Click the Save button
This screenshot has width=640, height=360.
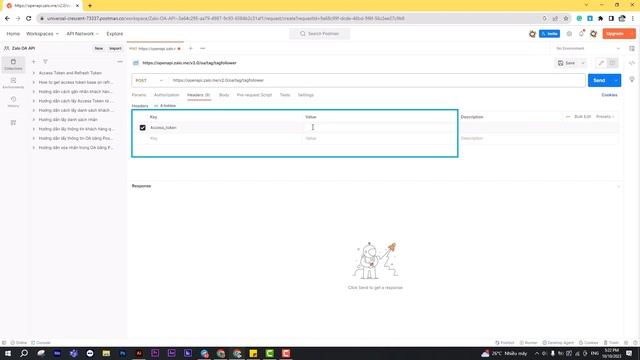(567, 63)
